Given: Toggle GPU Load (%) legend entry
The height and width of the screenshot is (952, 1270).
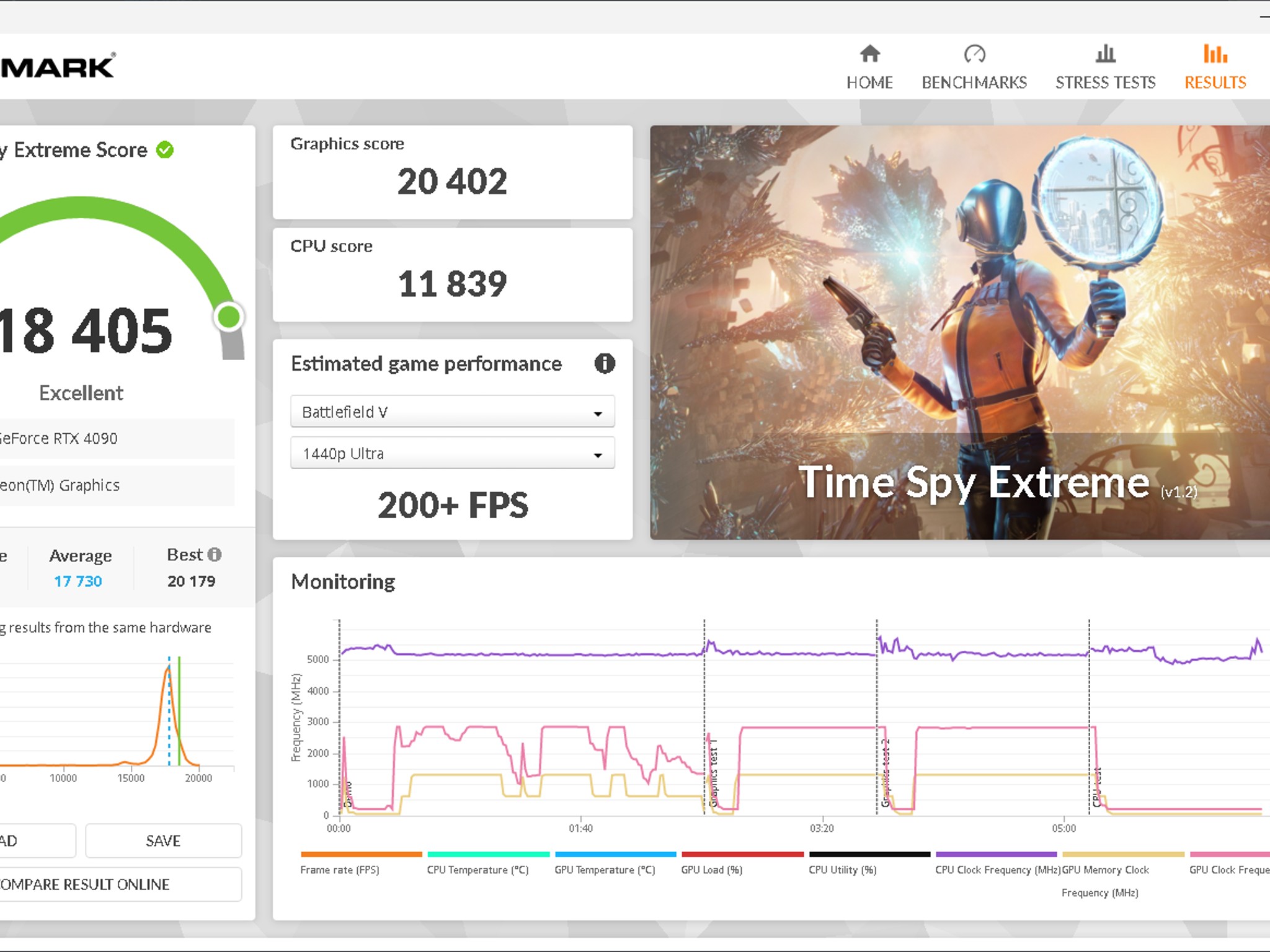Looking at the screenshot, I should point(742,863).
